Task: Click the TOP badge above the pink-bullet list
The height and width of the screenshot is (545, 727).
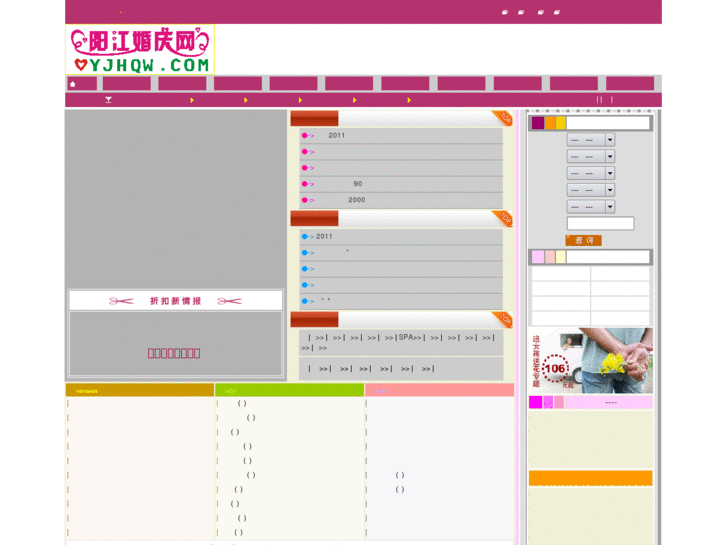Action: 502,118
